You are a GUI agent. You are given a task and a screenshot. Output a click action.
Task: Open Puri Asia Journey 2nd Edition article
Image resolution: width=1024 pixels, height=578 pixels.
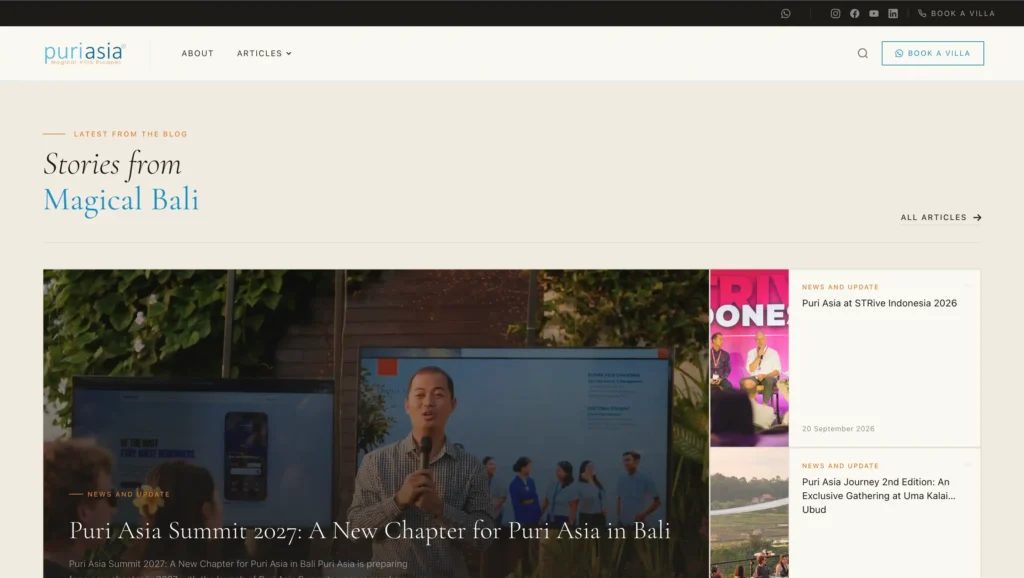(x=878, y=496)
